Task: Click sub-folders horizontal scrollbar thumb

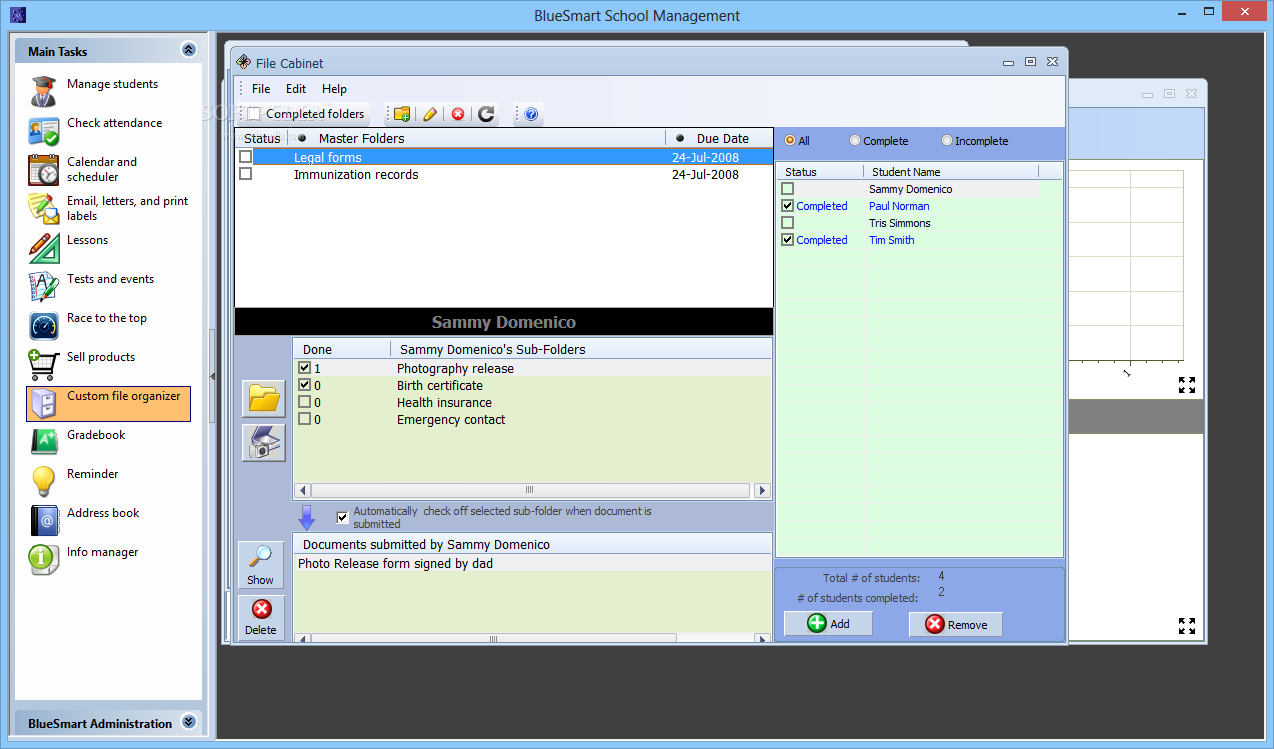Action: click(530, 491)
